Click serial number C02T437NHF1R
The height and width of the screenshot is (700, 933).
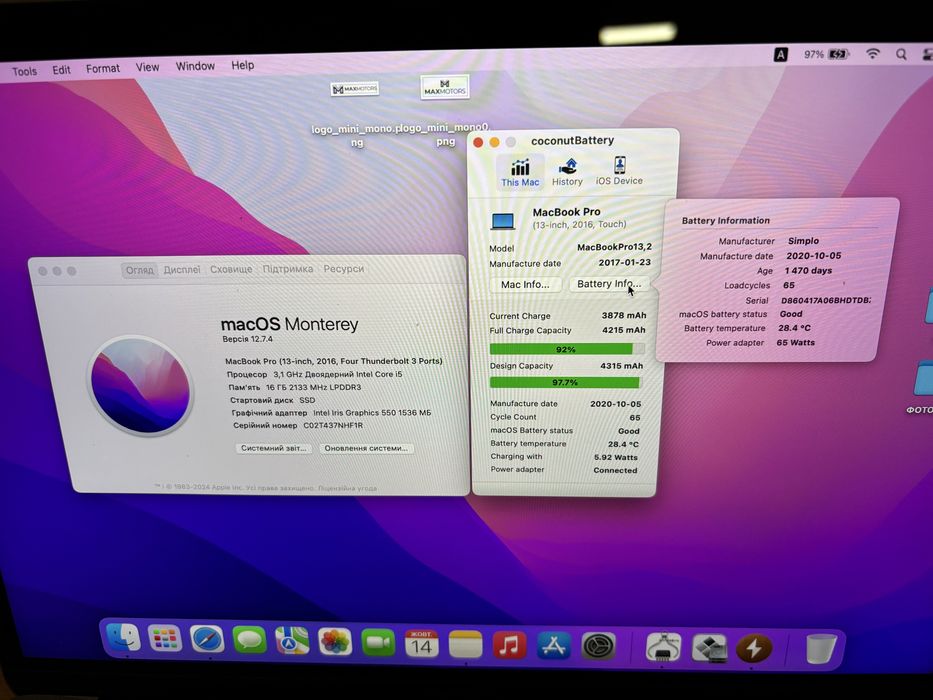(x=333, y=426)
